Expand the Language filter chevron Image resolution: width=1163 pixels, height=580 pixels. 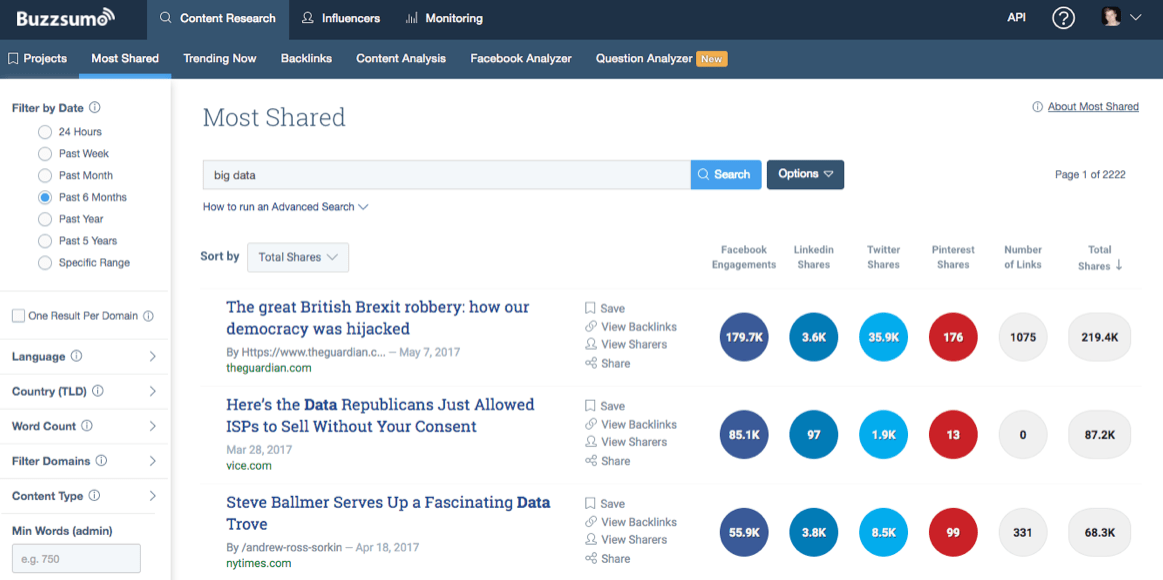pos(153,357)
